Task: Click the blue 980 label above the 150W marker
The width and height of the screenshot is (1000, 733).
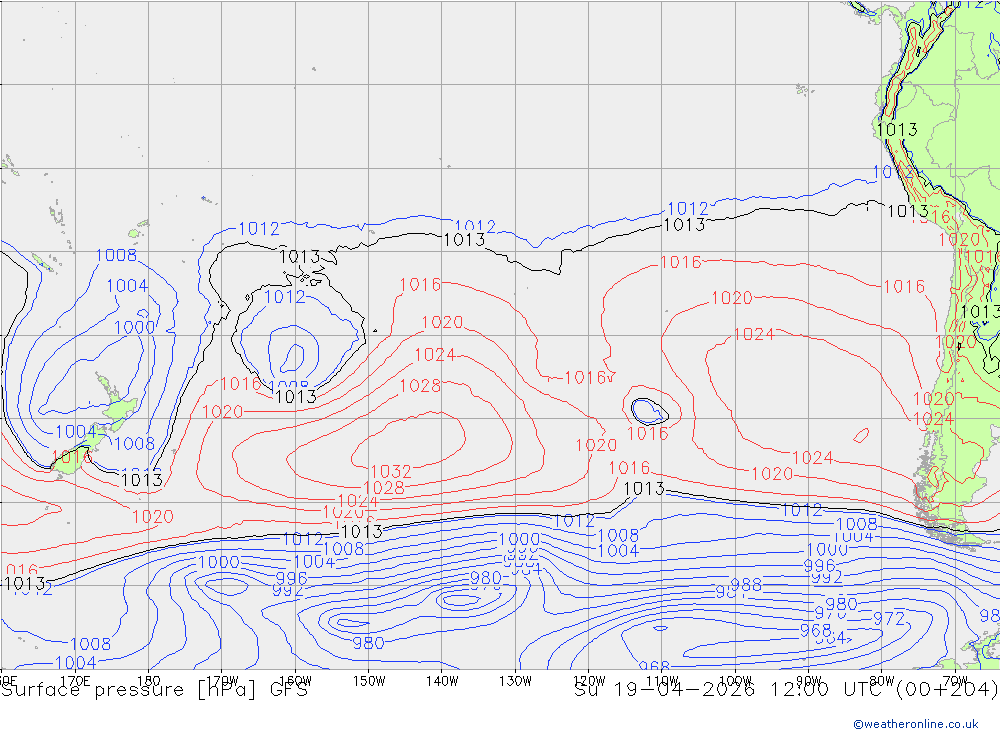Action: pos(369,642)
